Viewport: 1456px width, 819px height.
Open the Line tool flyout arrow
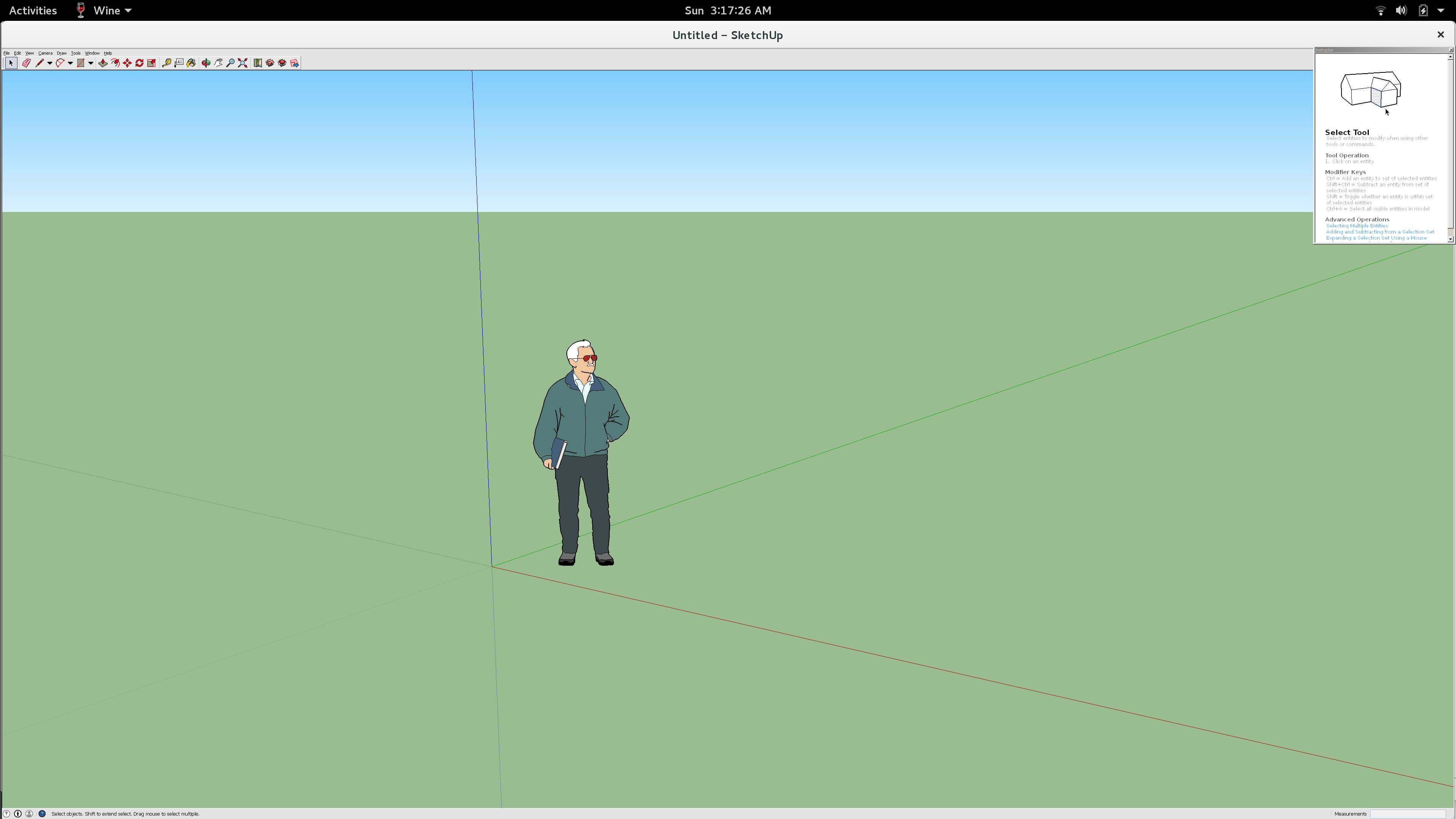click(49, 63)
